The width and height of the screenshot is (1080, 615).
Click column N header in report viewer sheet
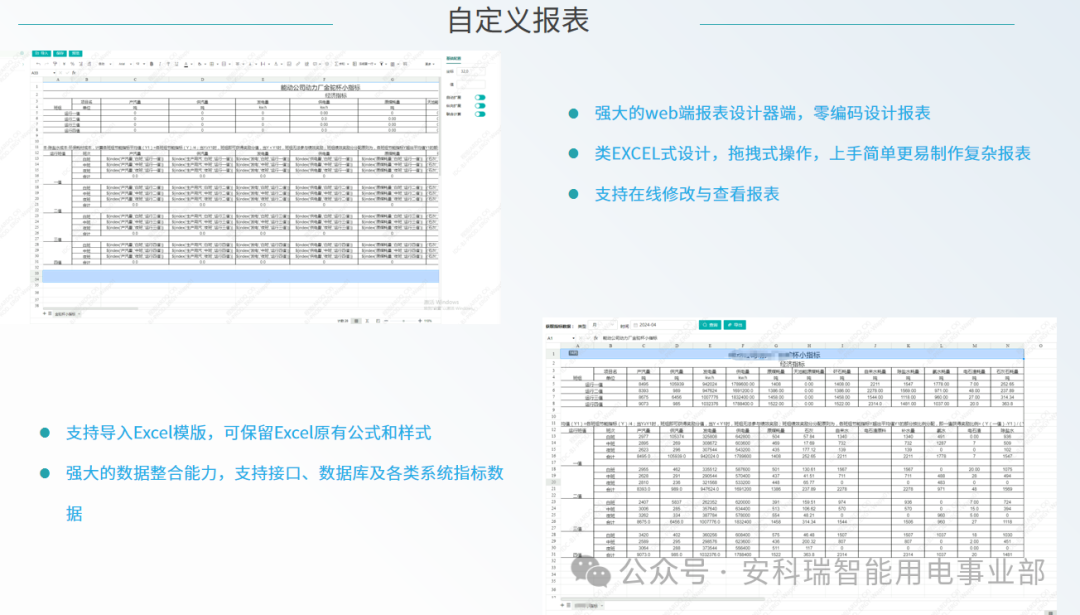[x=1007, y=346]
